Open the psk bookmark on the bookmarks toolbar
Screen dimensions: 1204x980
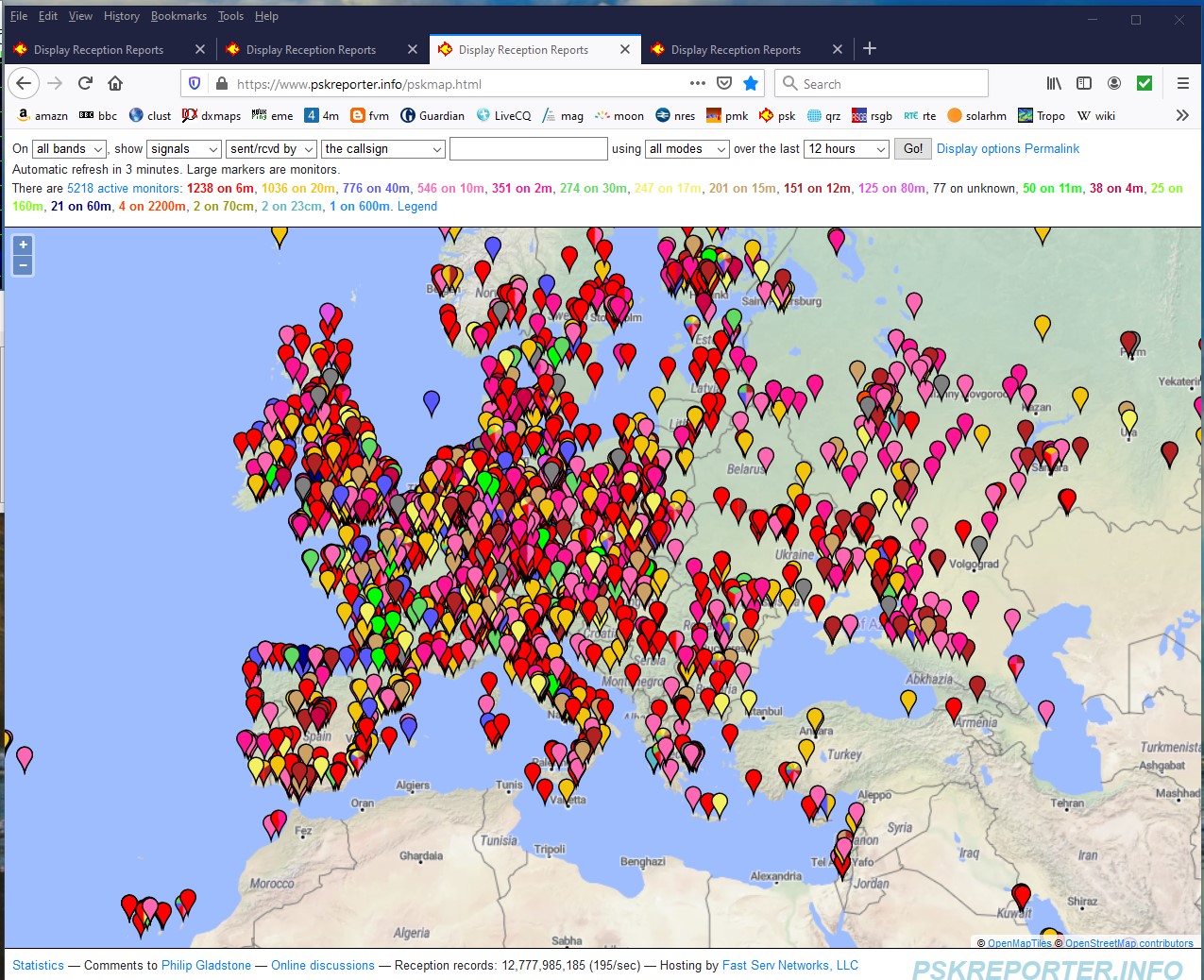777,115
